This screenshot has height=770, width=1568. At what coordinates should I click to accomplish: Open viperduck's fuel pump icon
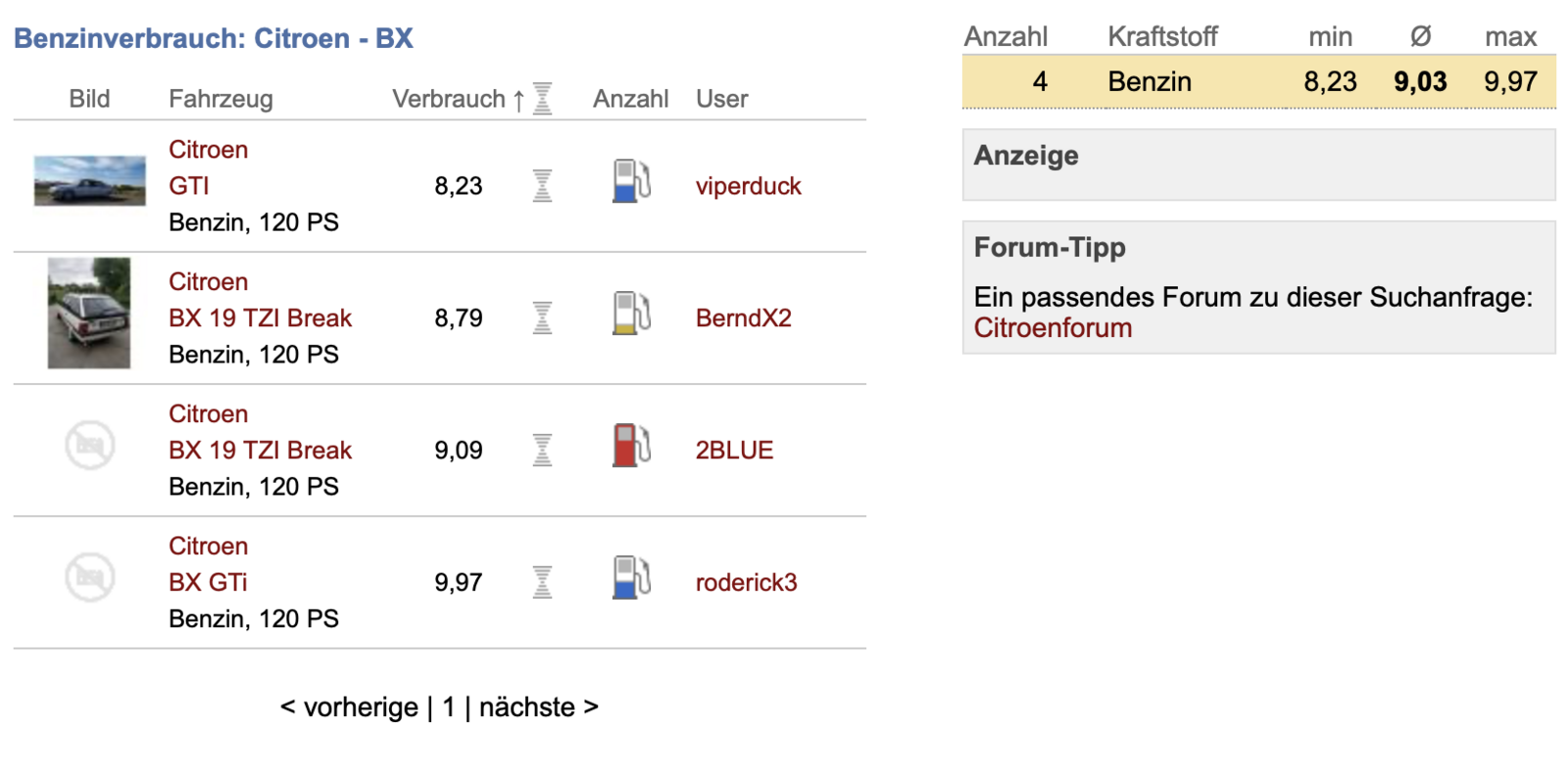point(631,181)
